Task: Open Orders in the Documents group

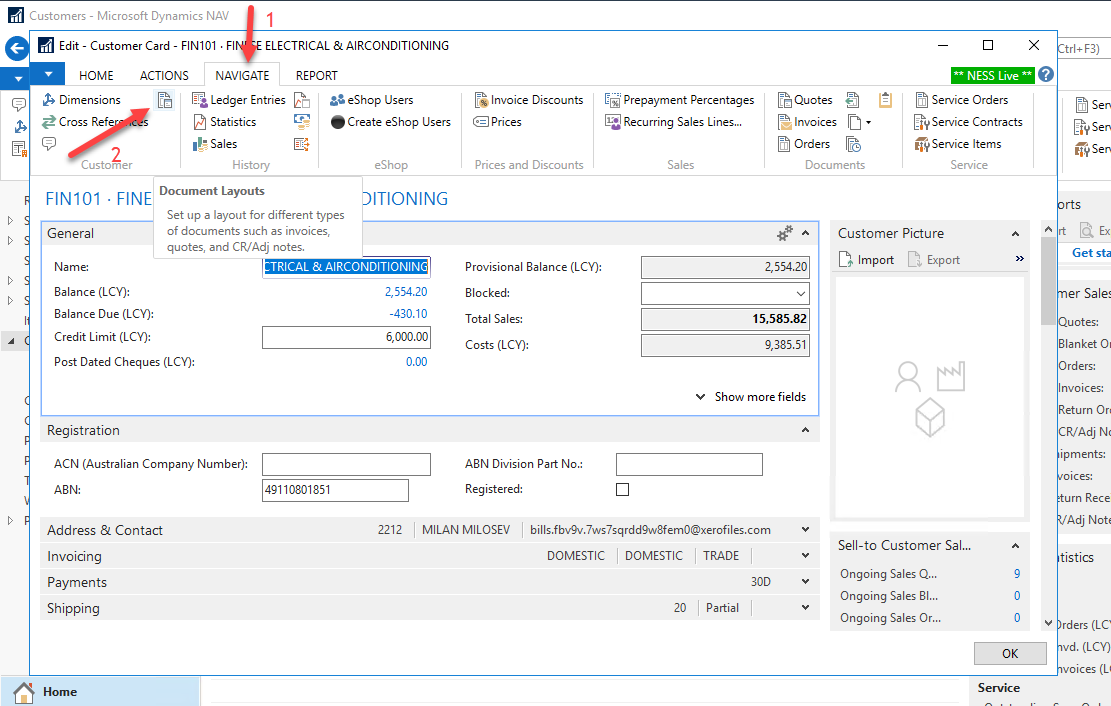Action: (x=803, y=144)
